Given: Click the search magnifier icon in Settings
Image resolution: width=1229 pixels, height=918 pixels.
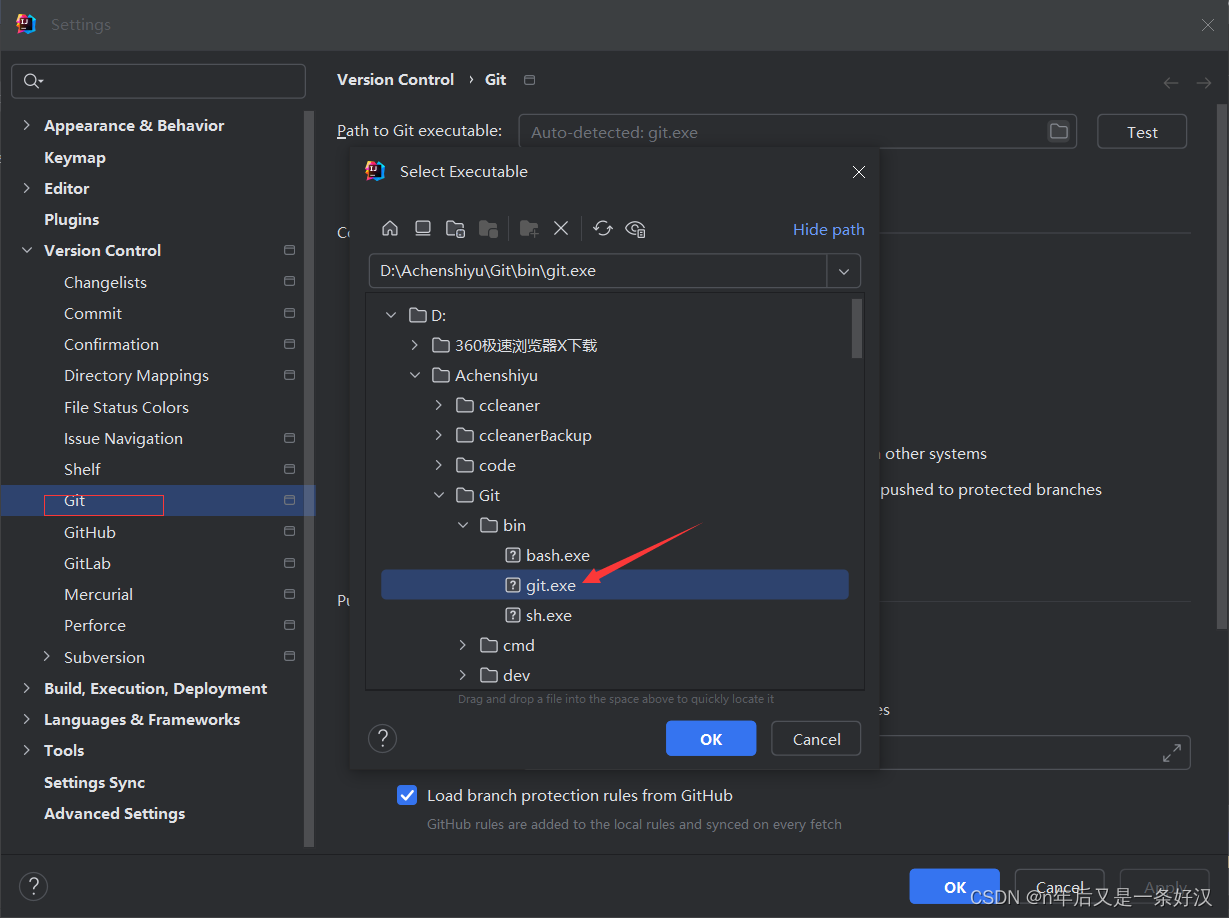Looking at the screenshot, I should pyautogui.click(x=32, y=81).
